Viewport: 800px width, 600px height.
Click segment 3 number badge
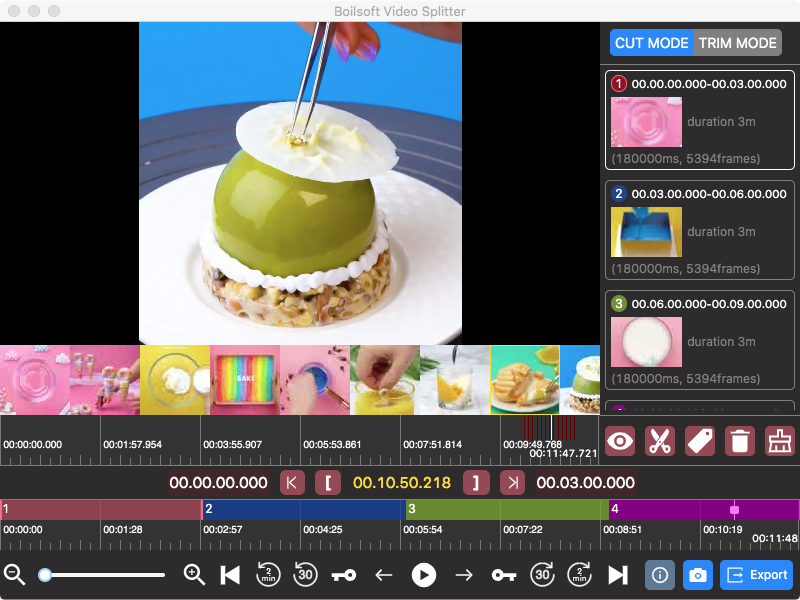pyautogui.click(x=619, y=304)
